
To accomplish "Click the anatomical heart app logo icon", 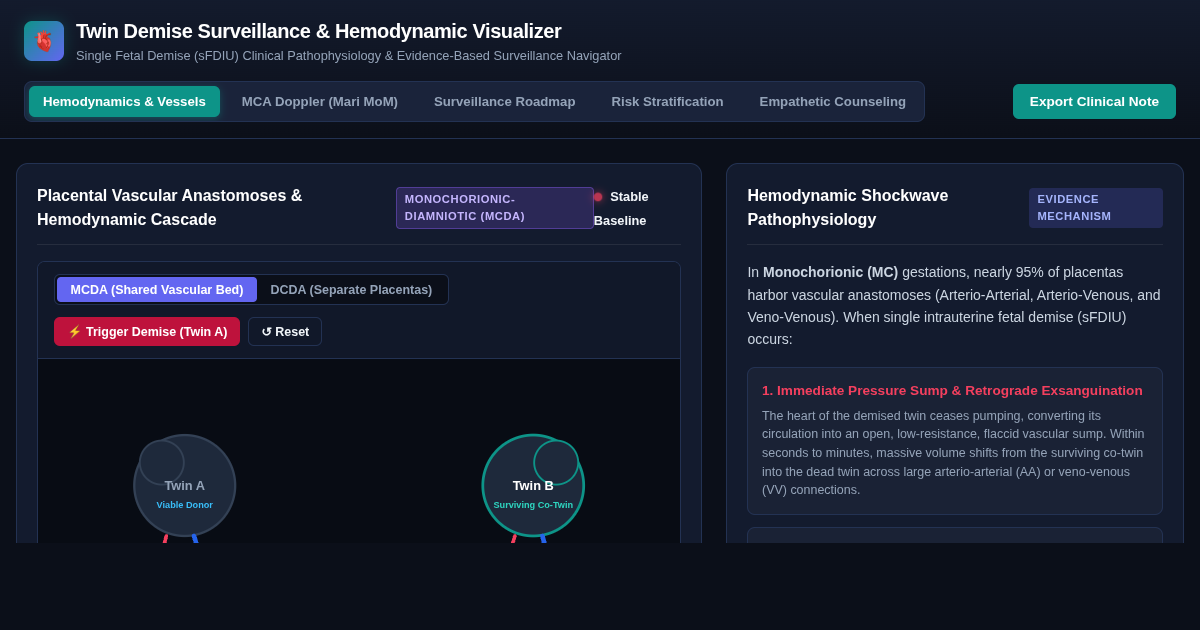I will point(44,41).
